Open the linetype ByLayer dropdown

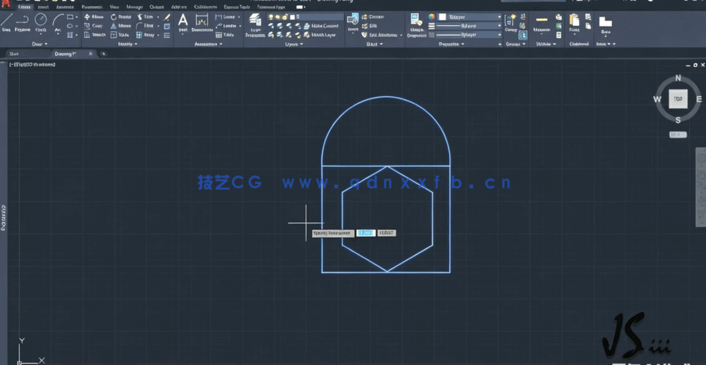[499, 35]
